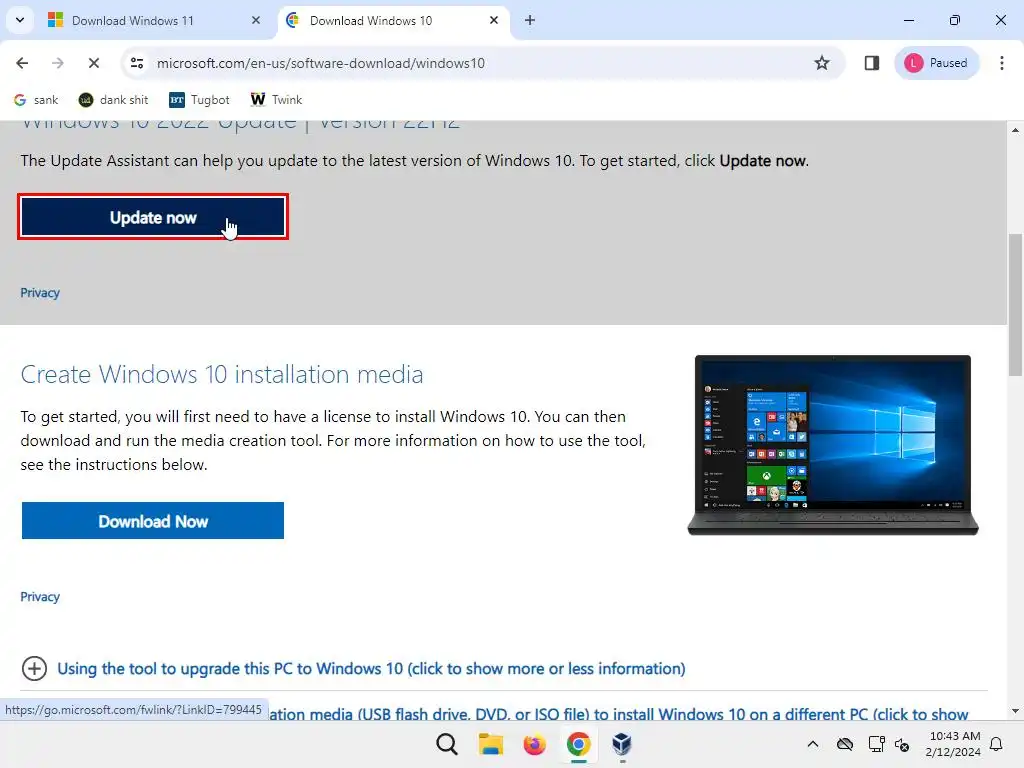Select the Chrome taskbar icon

pos(578,744)
